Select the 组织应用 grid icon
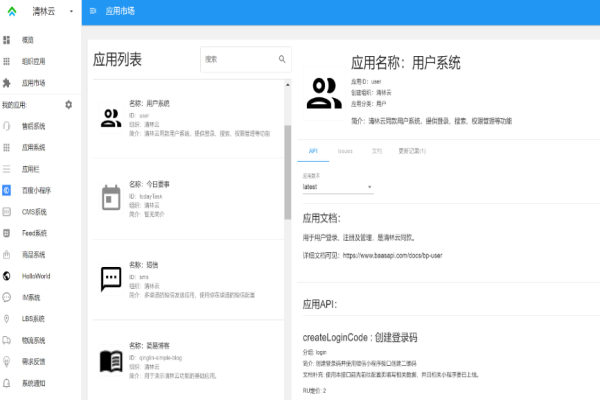 (7, 61)
